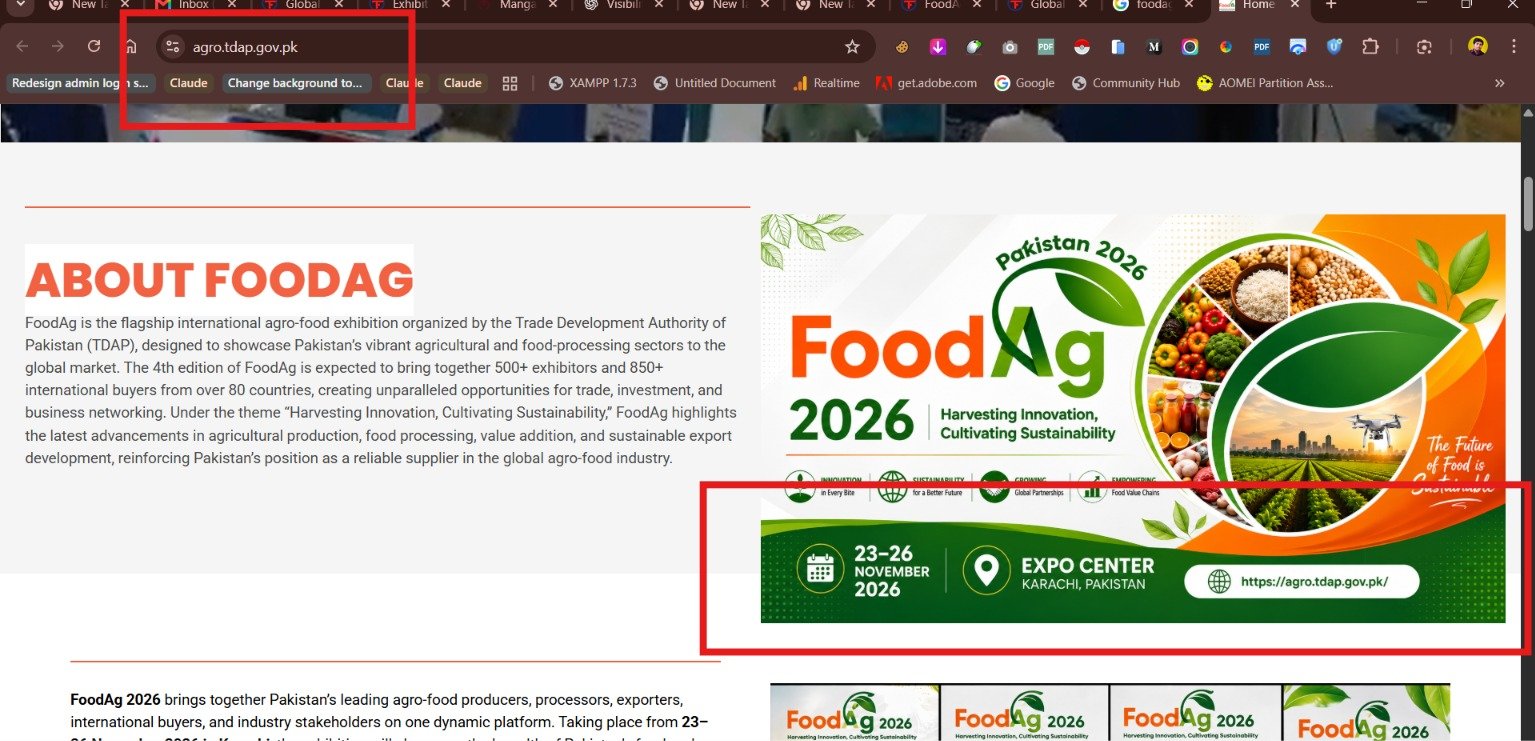The height and width of the screenshot is (741, 1535).
Task: Click the forward navigation arrow
Action: [x=58, y=47]
